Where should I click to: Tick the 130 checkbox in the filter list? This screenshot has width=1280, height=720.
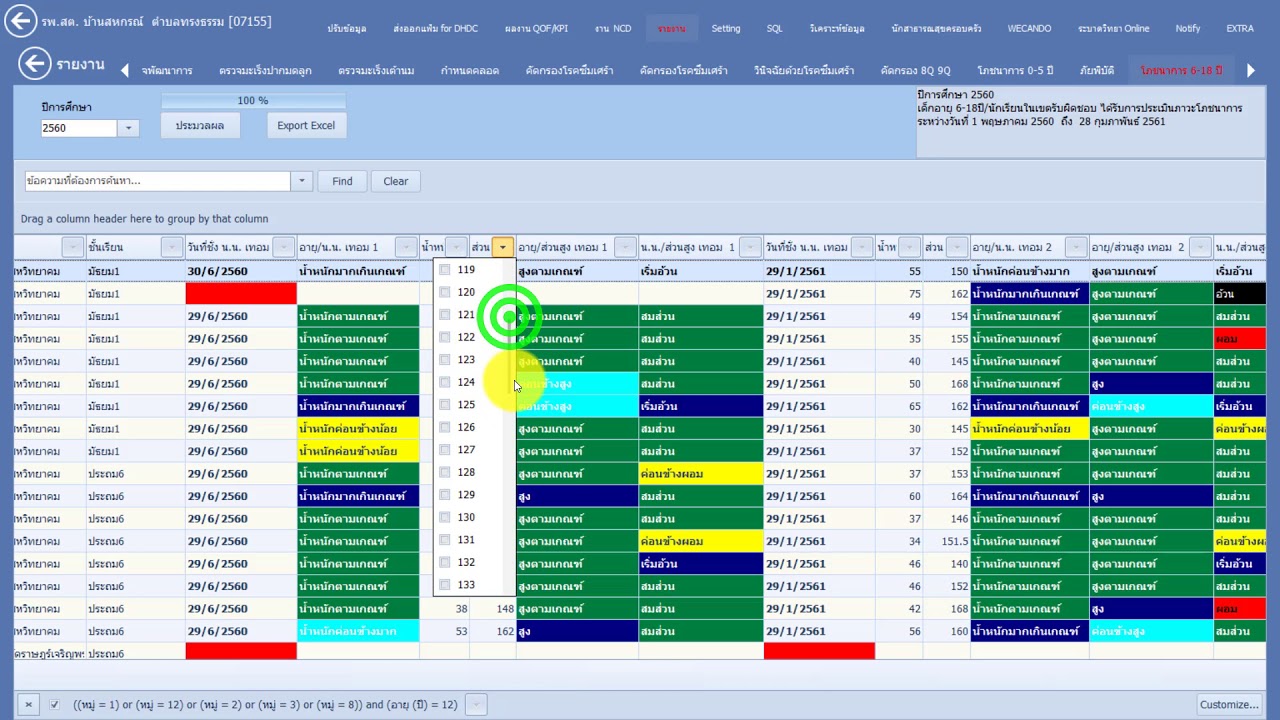(444, 517)
